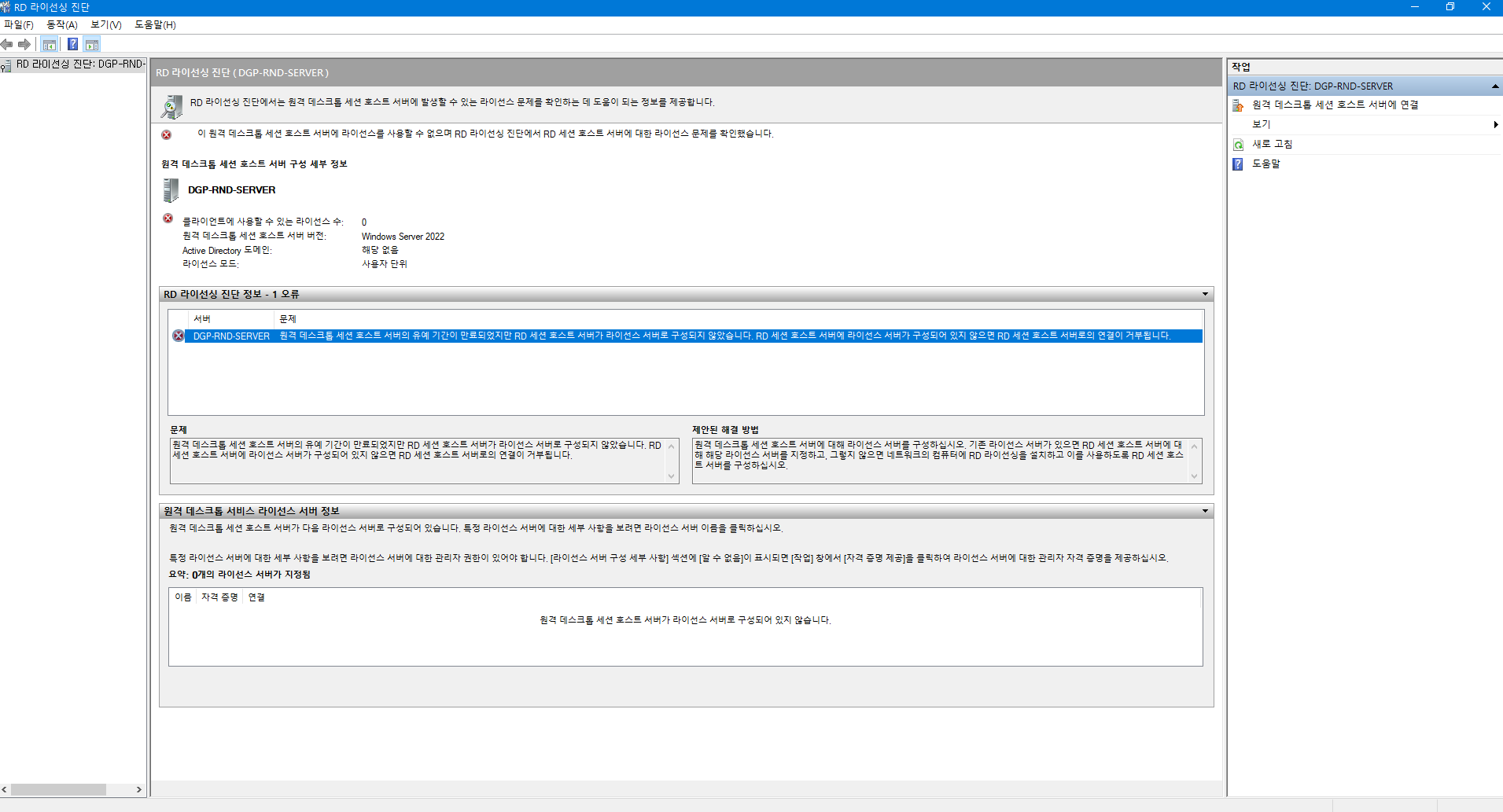The height and width of the screenshot is (812, 1503).
Task: Click the 문제 description text box
Action: 425,461
